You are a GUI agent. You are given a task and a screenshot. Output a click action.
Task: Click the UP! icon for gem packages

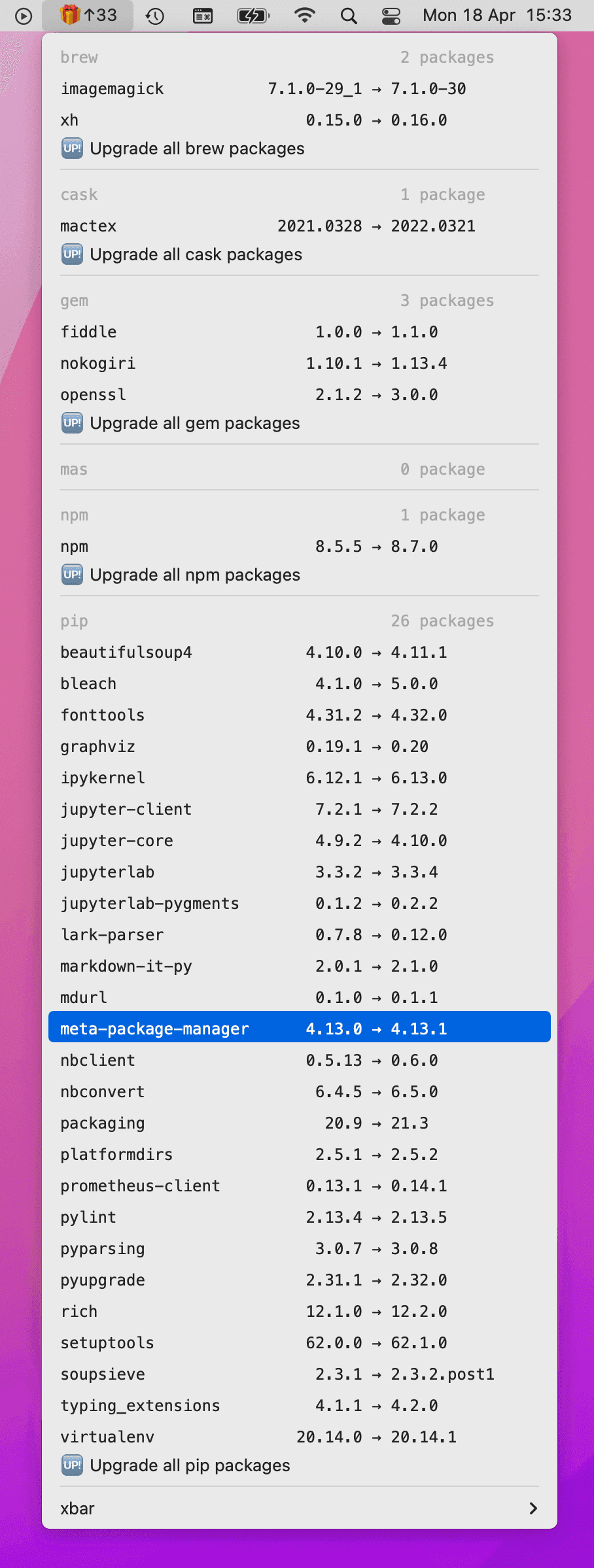tap(72, 423)
